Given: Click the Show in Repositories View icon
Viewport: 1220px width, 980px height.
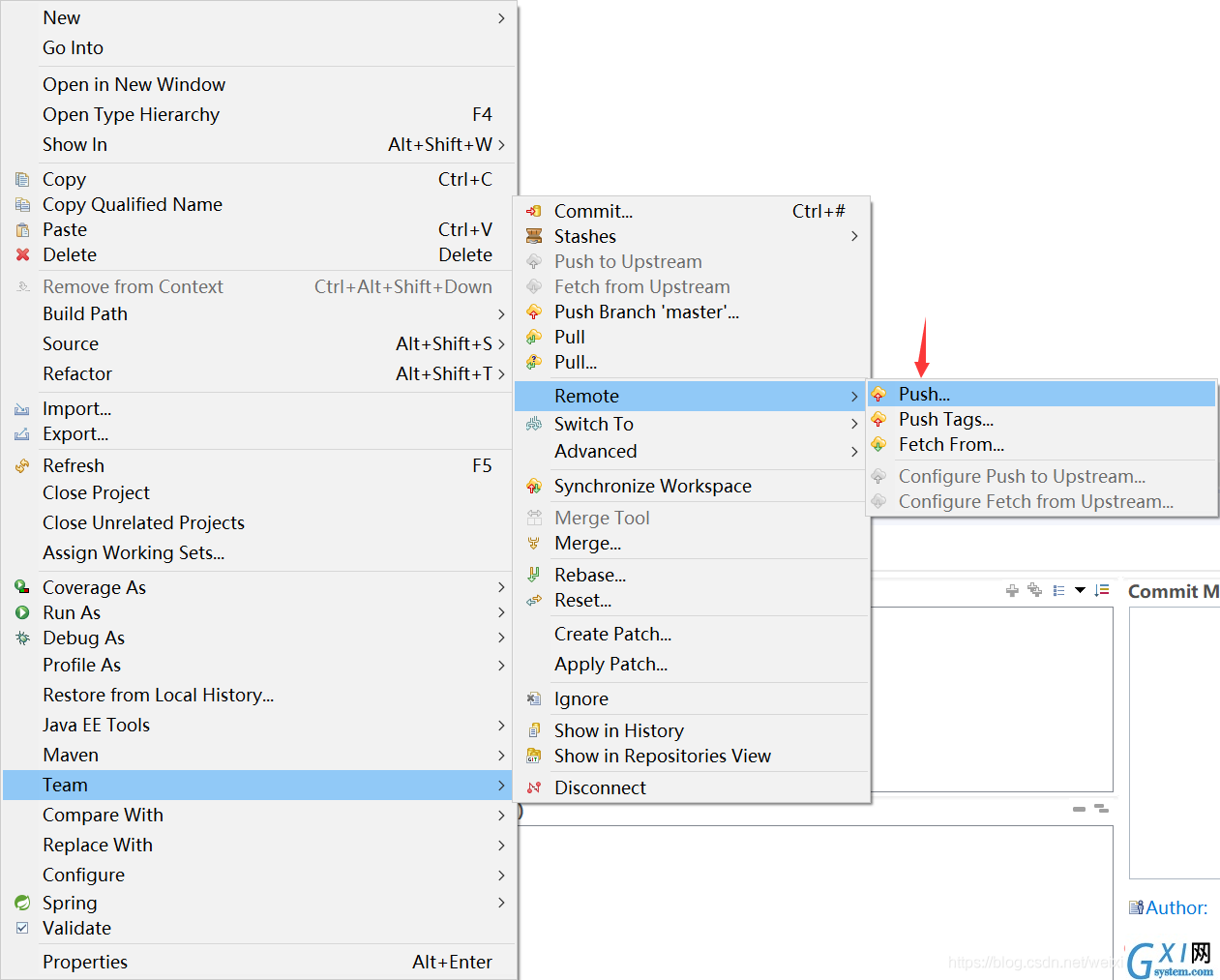Looking at the screenshot, I should pos(533,756).
